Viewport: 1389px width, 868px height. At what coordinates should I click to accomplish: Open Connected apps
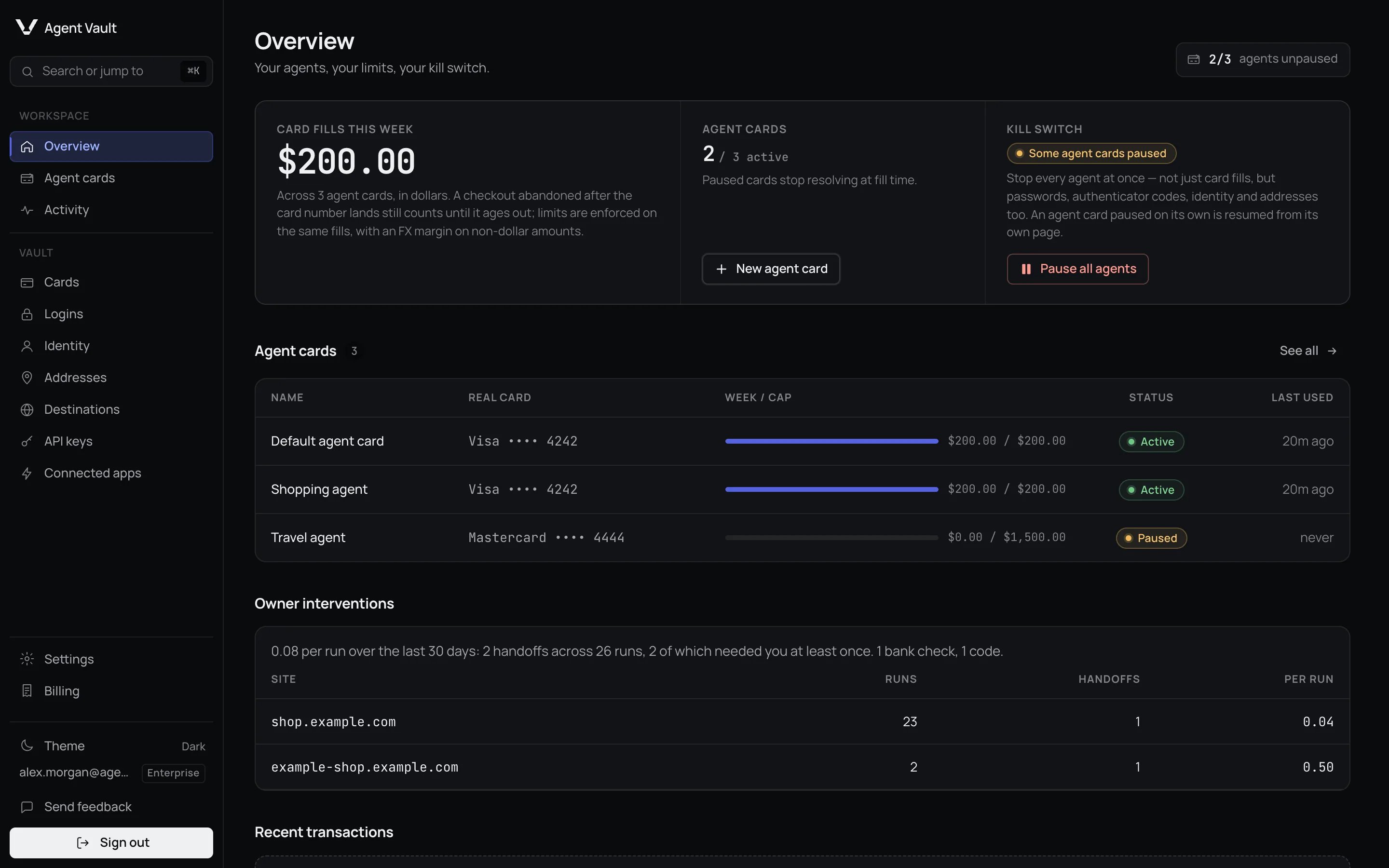111,474
